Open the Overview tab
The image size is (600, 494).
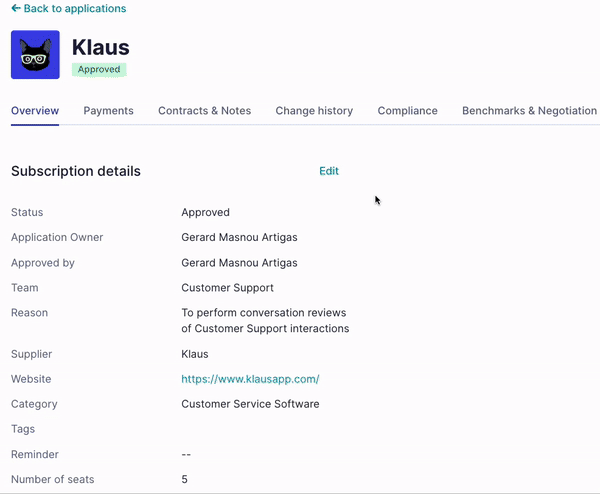point(35,111)
